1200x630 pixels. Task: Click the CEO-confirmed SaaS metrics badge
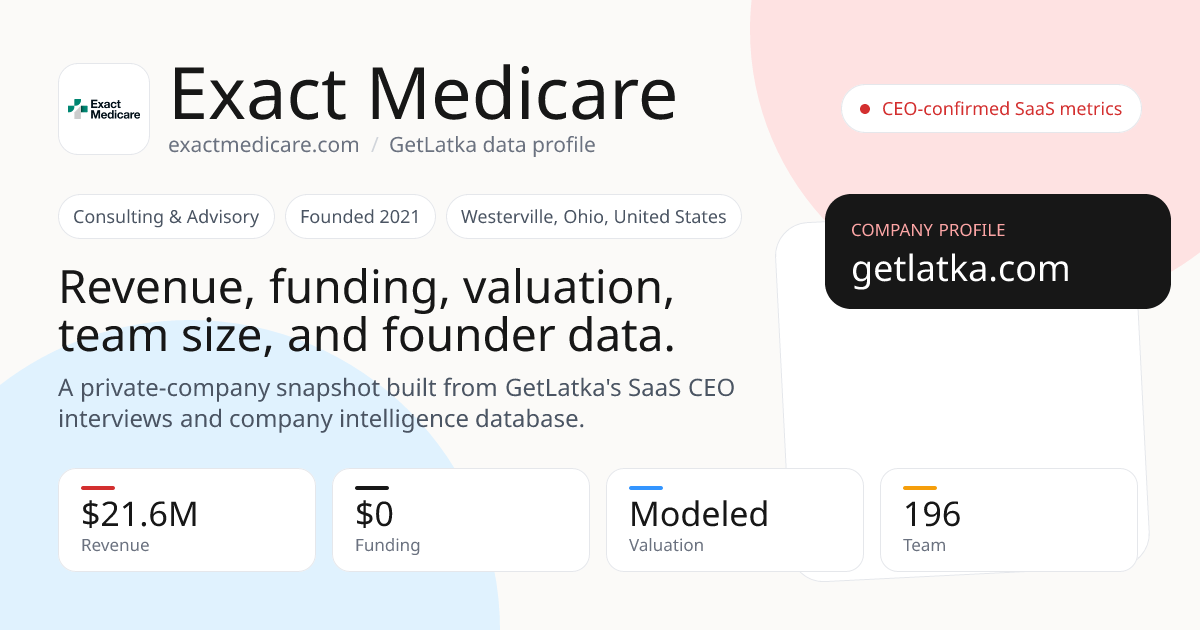[x=992, y=109]
